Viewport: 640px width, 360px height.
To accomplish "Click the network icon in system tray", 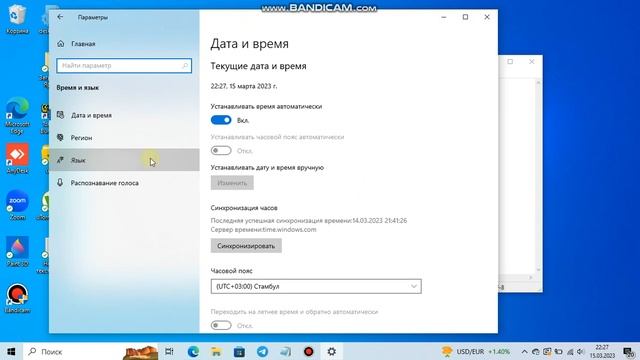I will (x=570, y=351).
